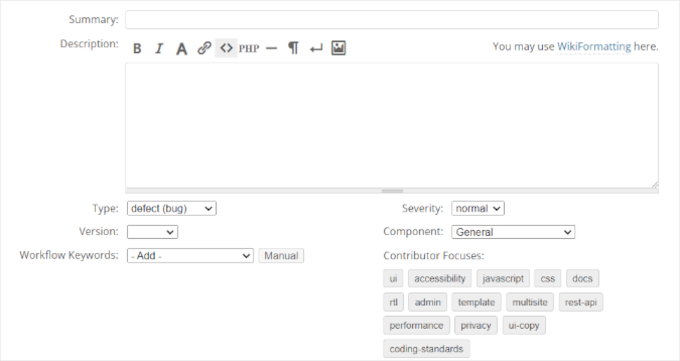Open the Severity dropdown set to normal
The width and height of the screenshot is (680, 361).
(477, 208)
